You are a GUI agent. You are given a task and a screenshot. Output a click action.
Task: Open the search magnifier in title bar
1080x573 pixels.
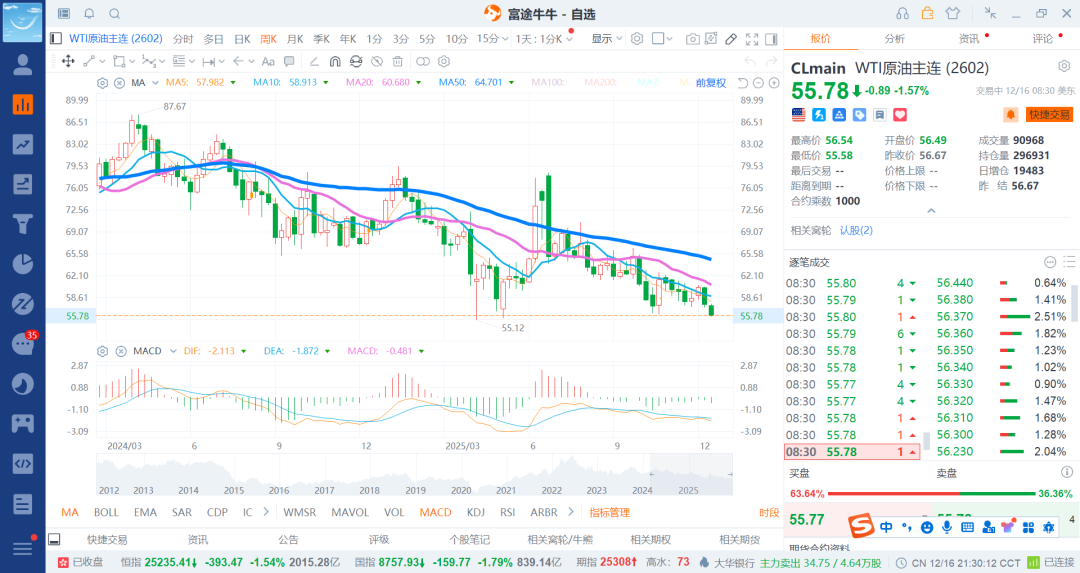click(115, 14)
